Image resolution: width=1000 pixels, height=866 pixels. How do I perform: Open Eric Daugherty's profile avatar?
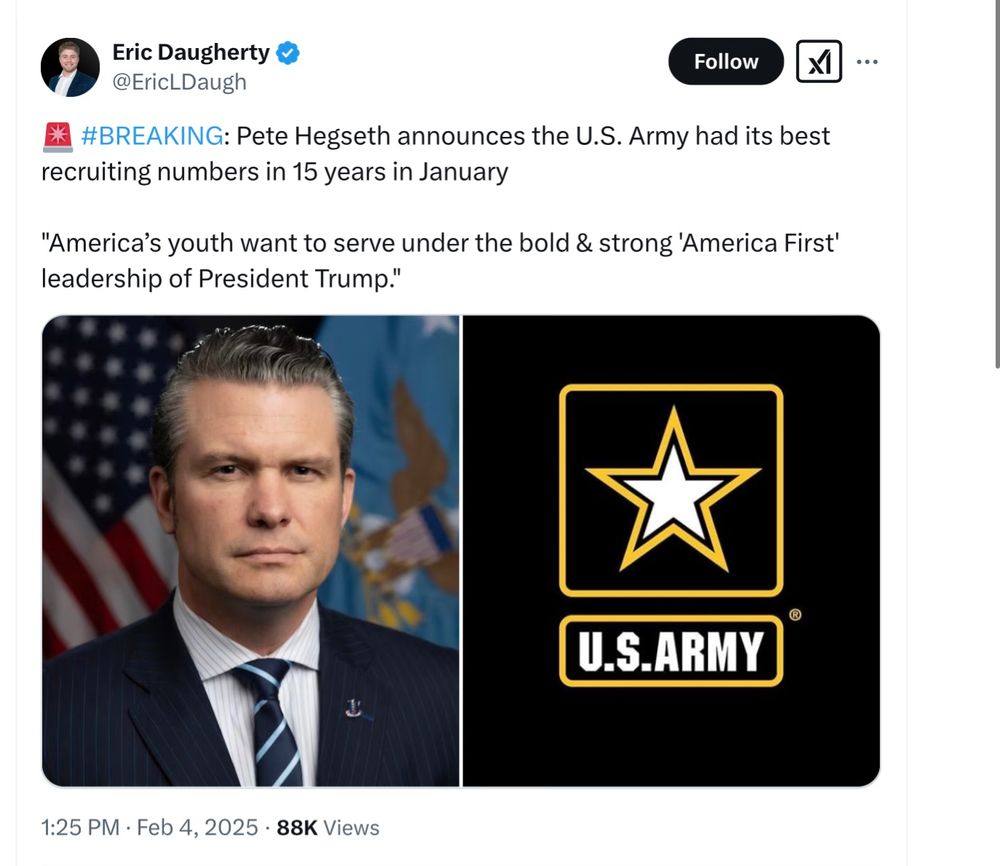(x=70, y=67)
